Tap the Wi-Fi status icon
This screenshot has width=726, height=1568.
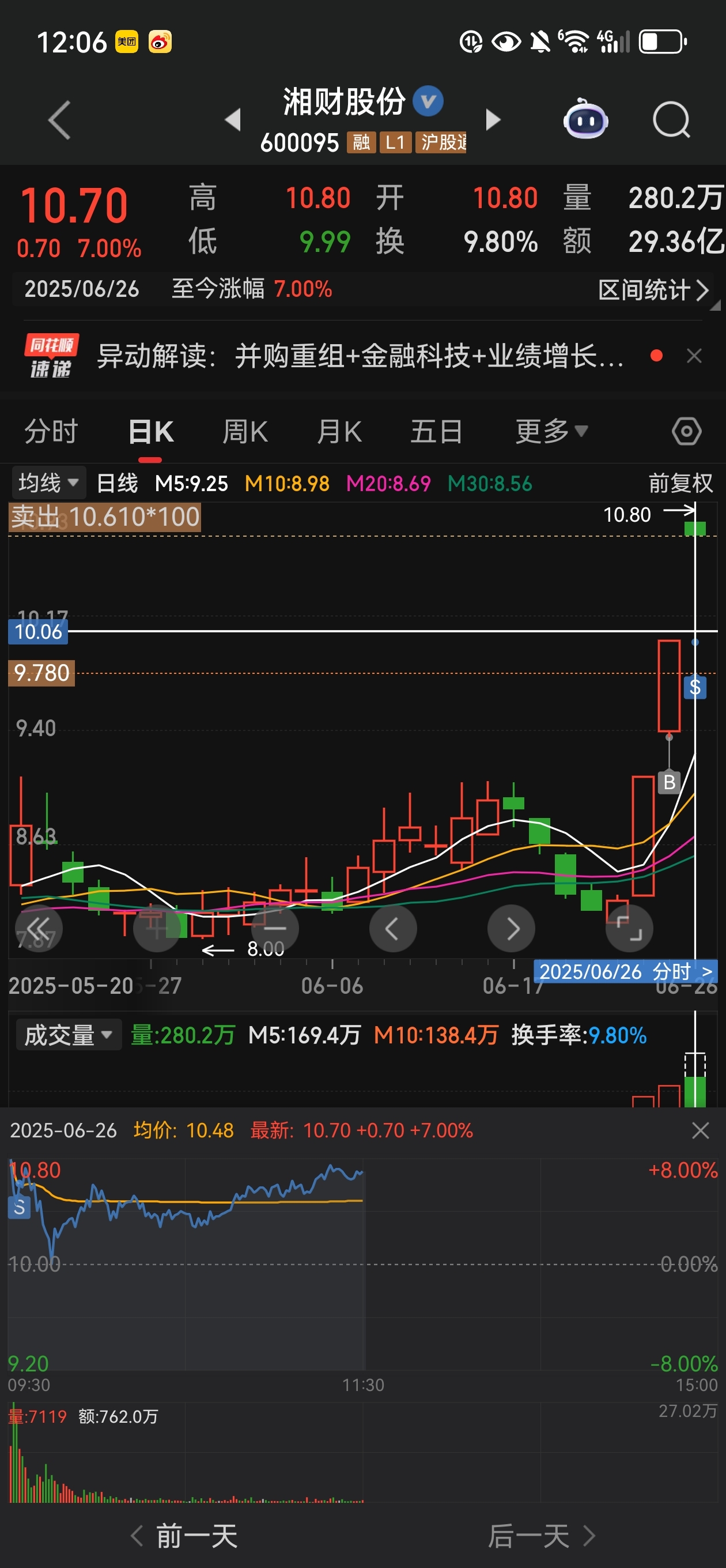[x=573, y=42]
